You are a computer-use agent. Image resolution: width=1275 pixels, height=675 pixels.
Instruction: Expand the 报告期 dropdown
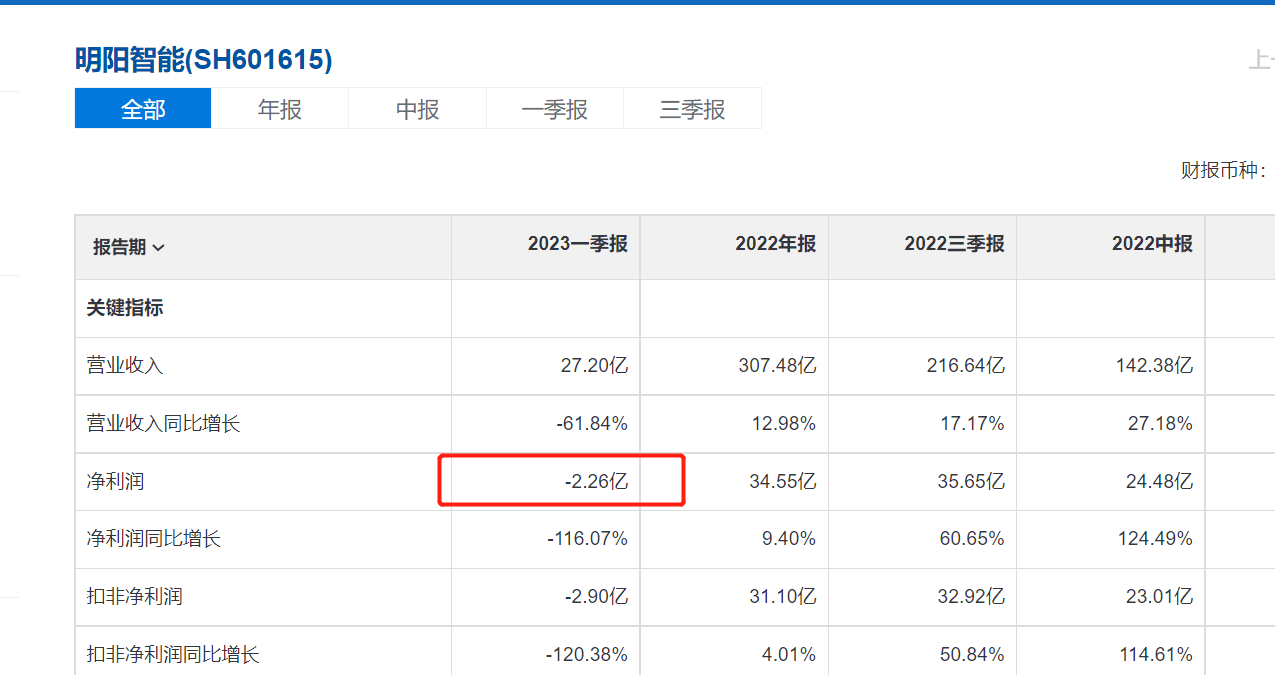pyautogui.click(x=129, y=247)
